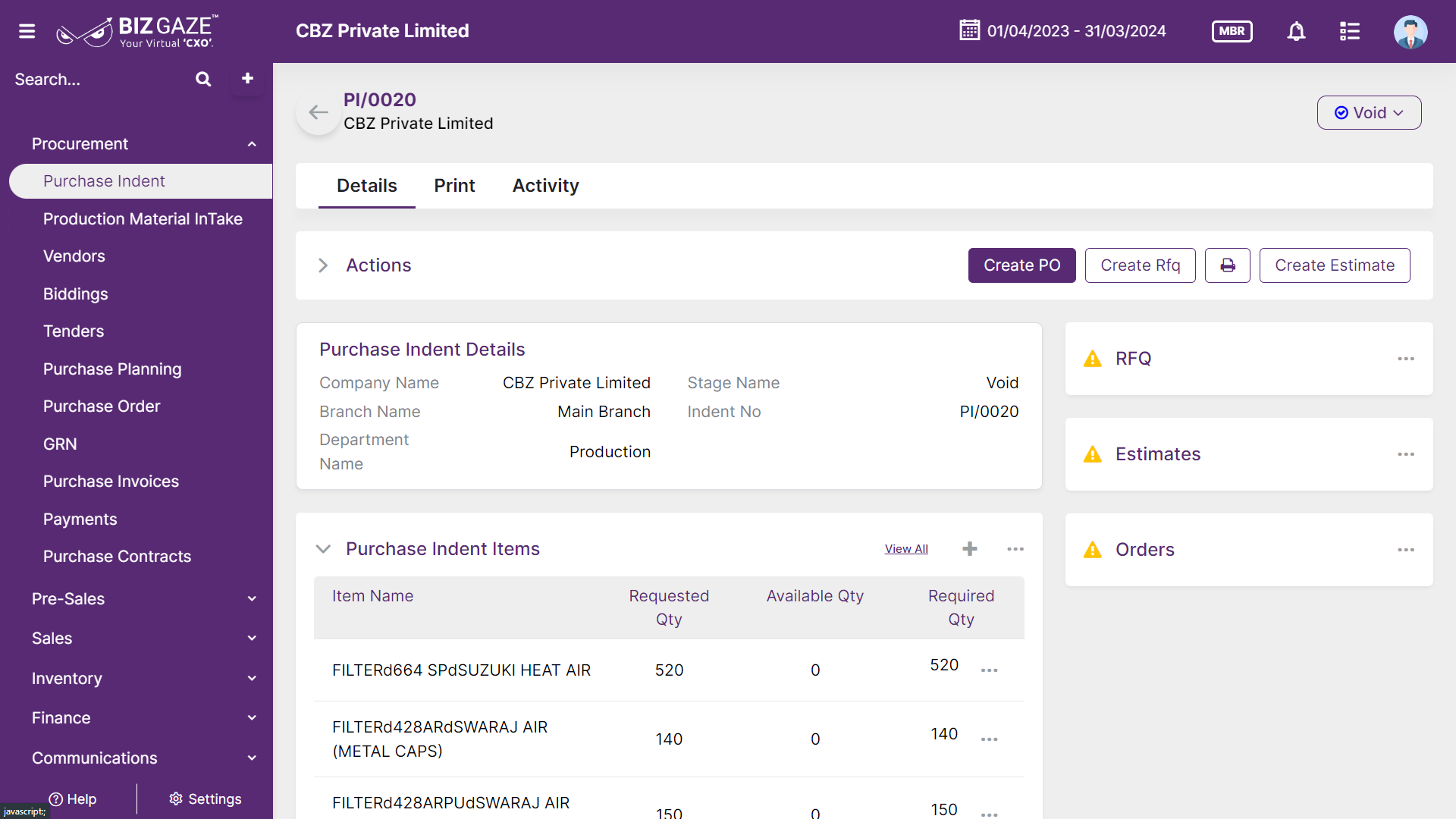The width and height of the screenshot is (1456, 819).
Task: Expand the Sales menu section
Action: (x=252, y=639)
